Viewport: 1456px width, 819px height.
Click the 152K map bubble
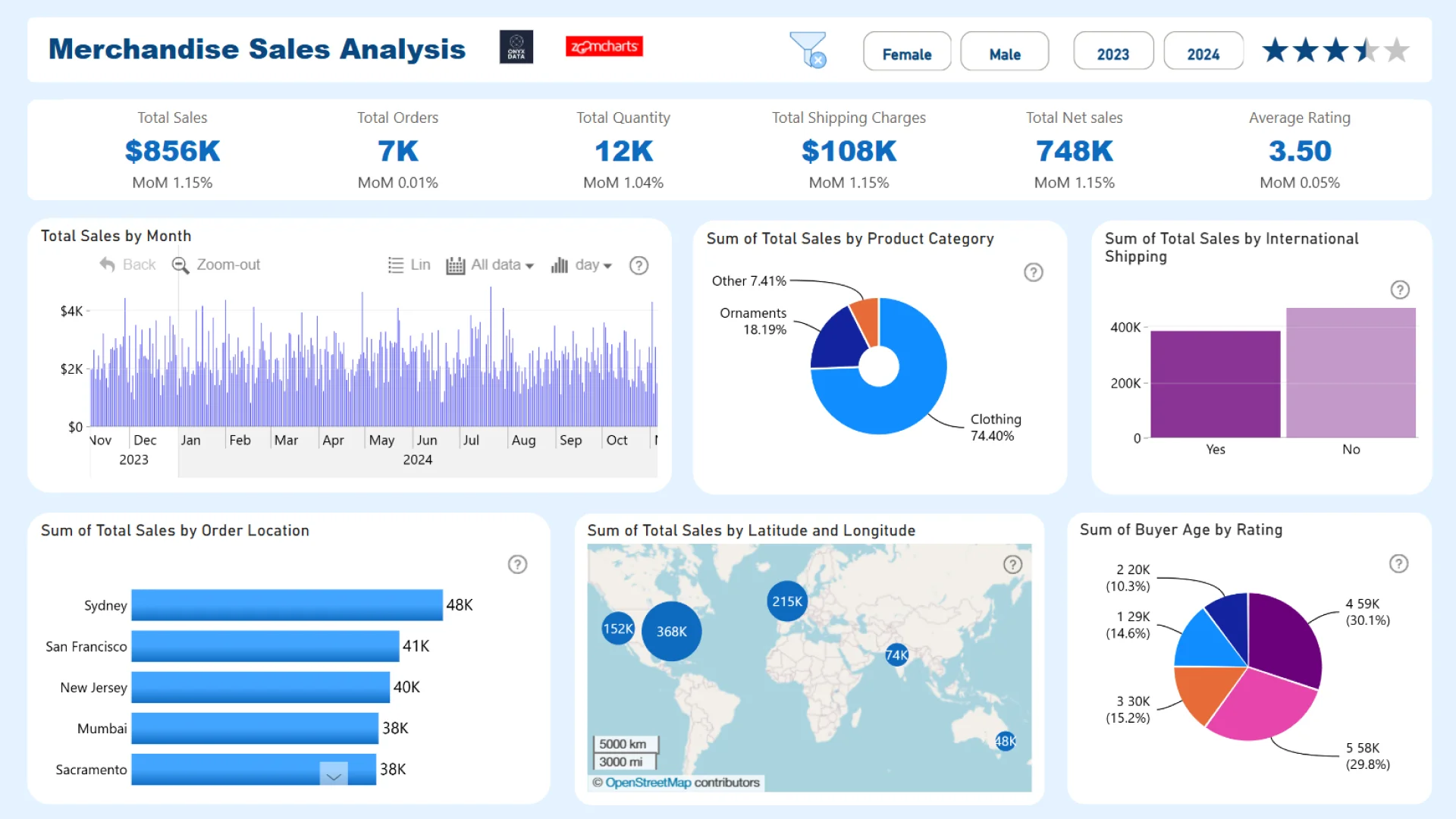(618, 629)
